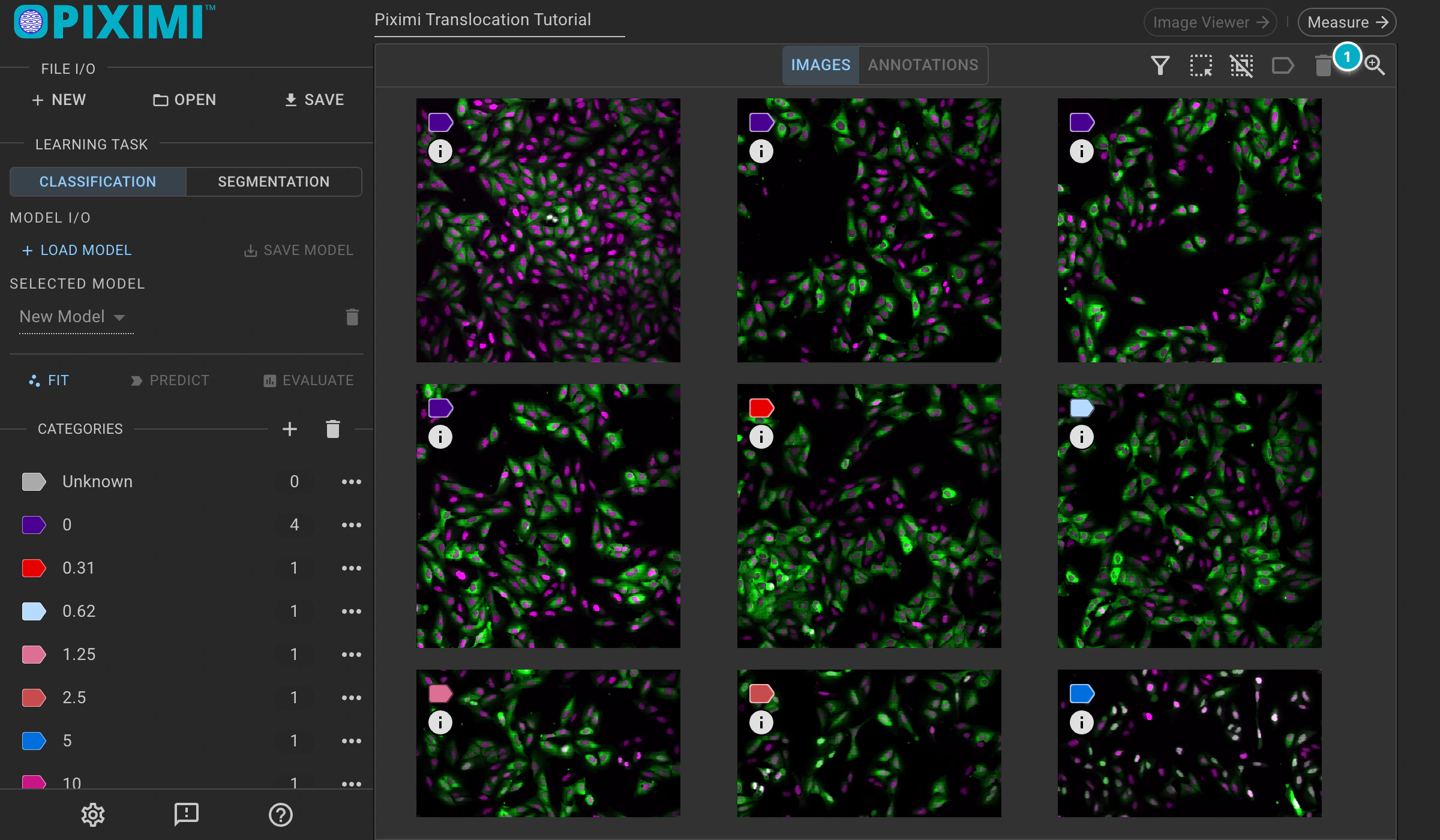This screenshot has height=840, width=1440.
Task: Click the Unknown category label
Action: (x=97, y=482)
